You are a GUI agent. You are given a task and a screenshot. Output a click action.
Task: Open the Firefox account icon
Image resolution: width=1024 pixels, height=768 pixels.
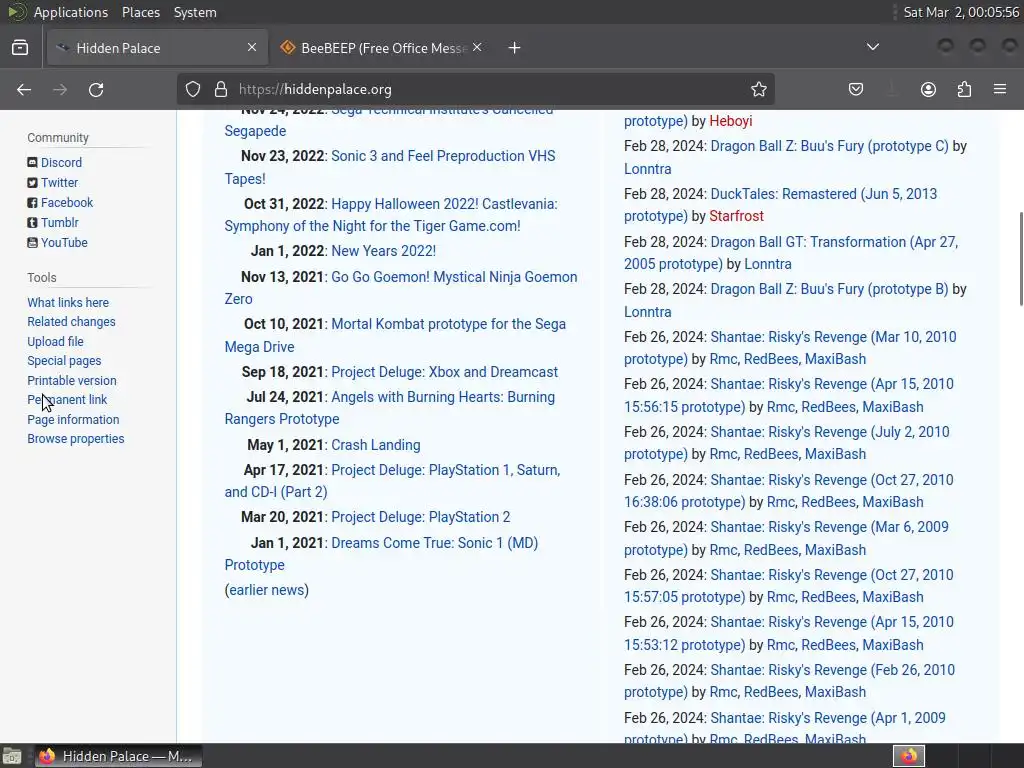pos(928,89)
